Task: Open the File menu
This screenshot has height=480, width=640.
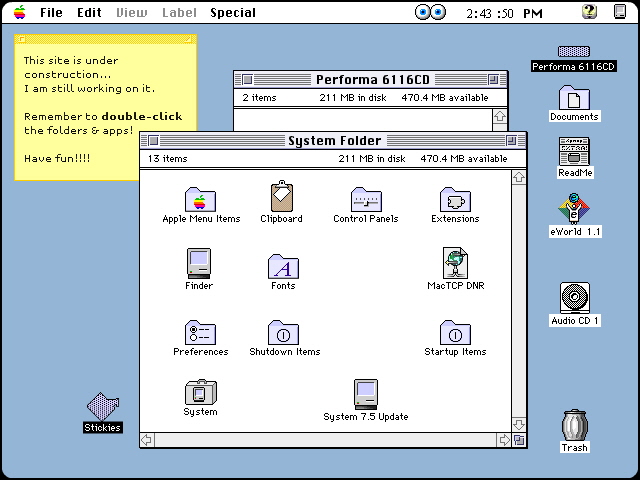Action: [x=51, y=13]
